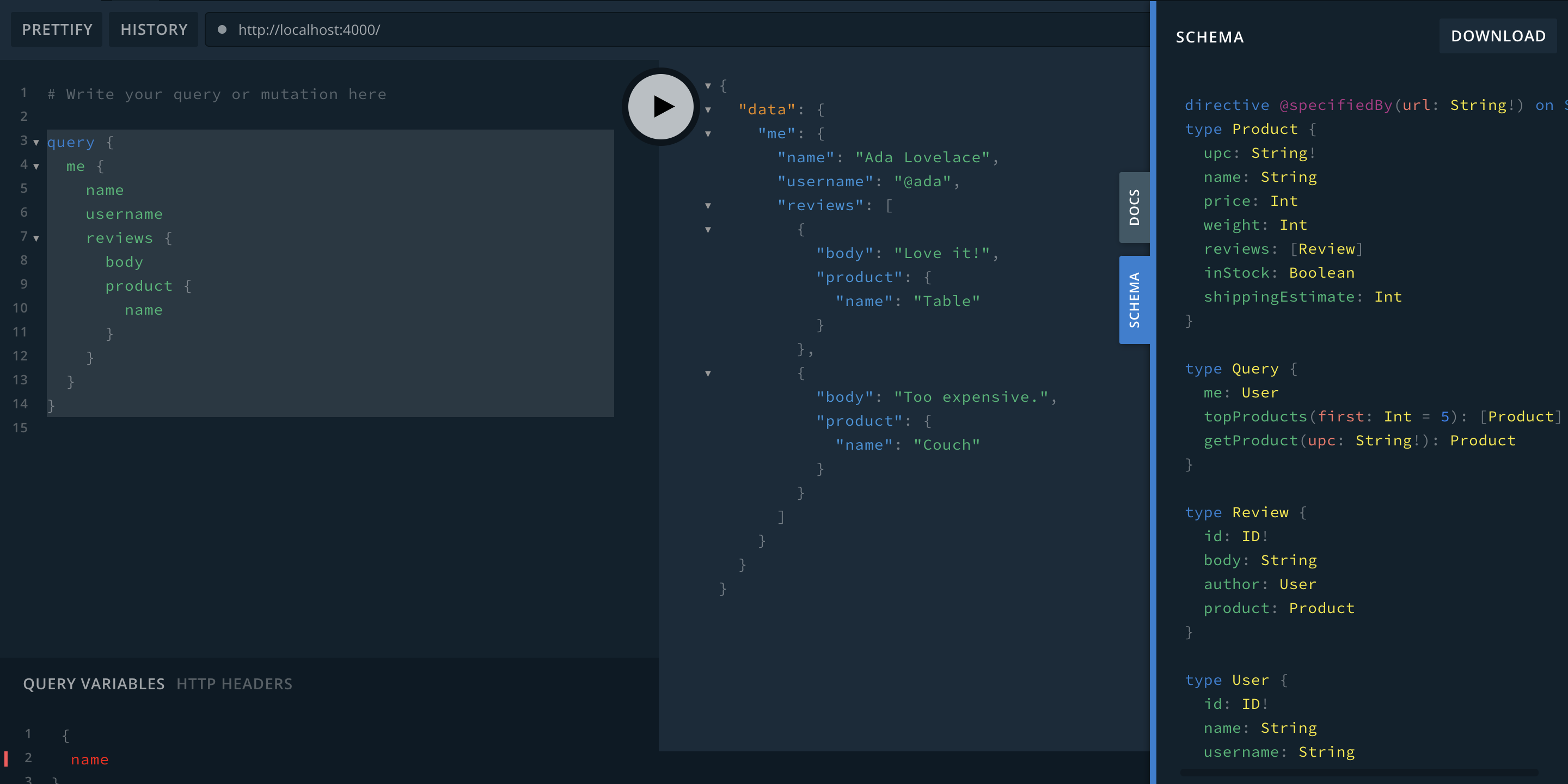Close the SCHEMA side tab
The image size is (1568, 784).
coord(1134,299)
